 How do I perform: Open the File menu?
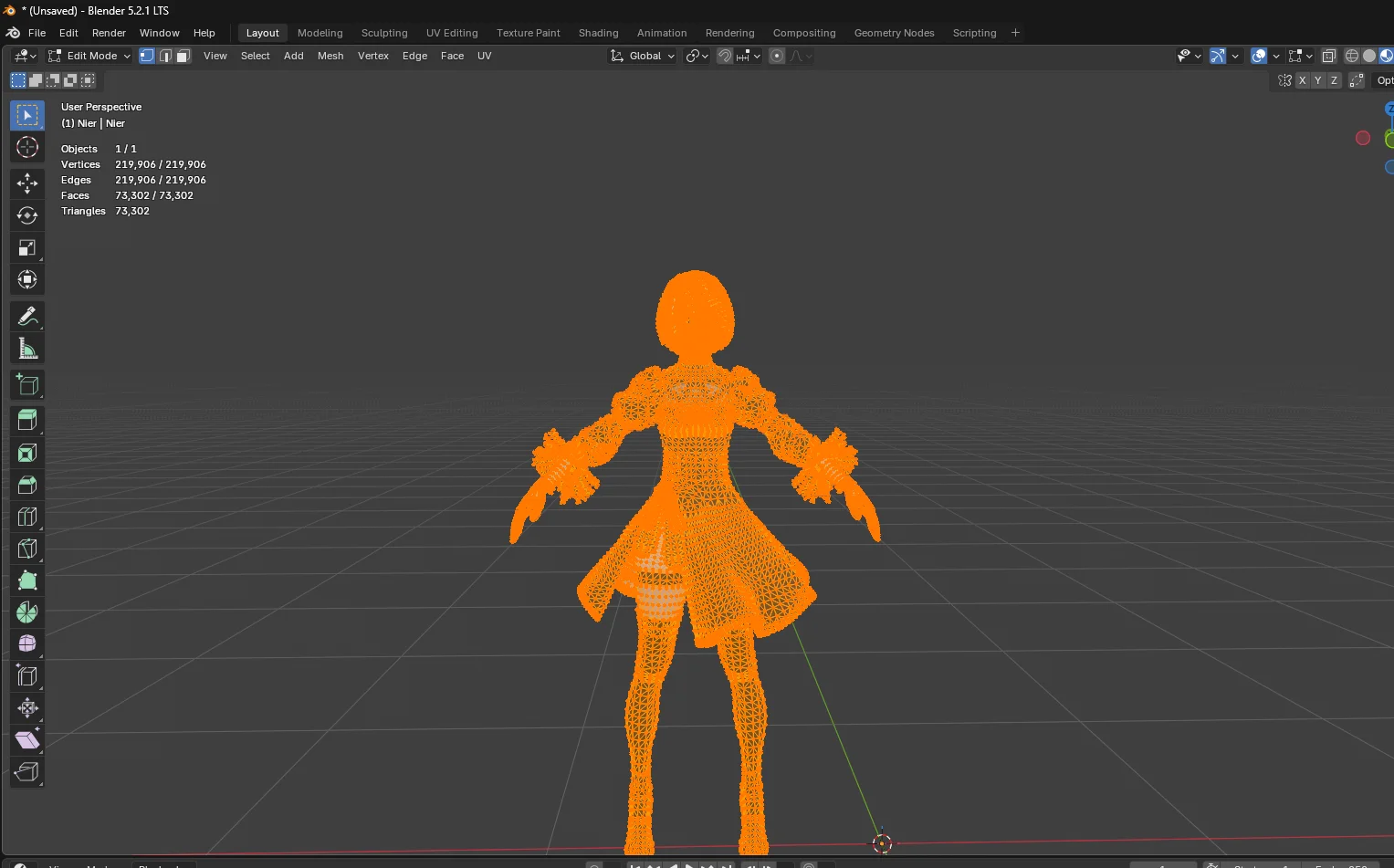(37, 33)
